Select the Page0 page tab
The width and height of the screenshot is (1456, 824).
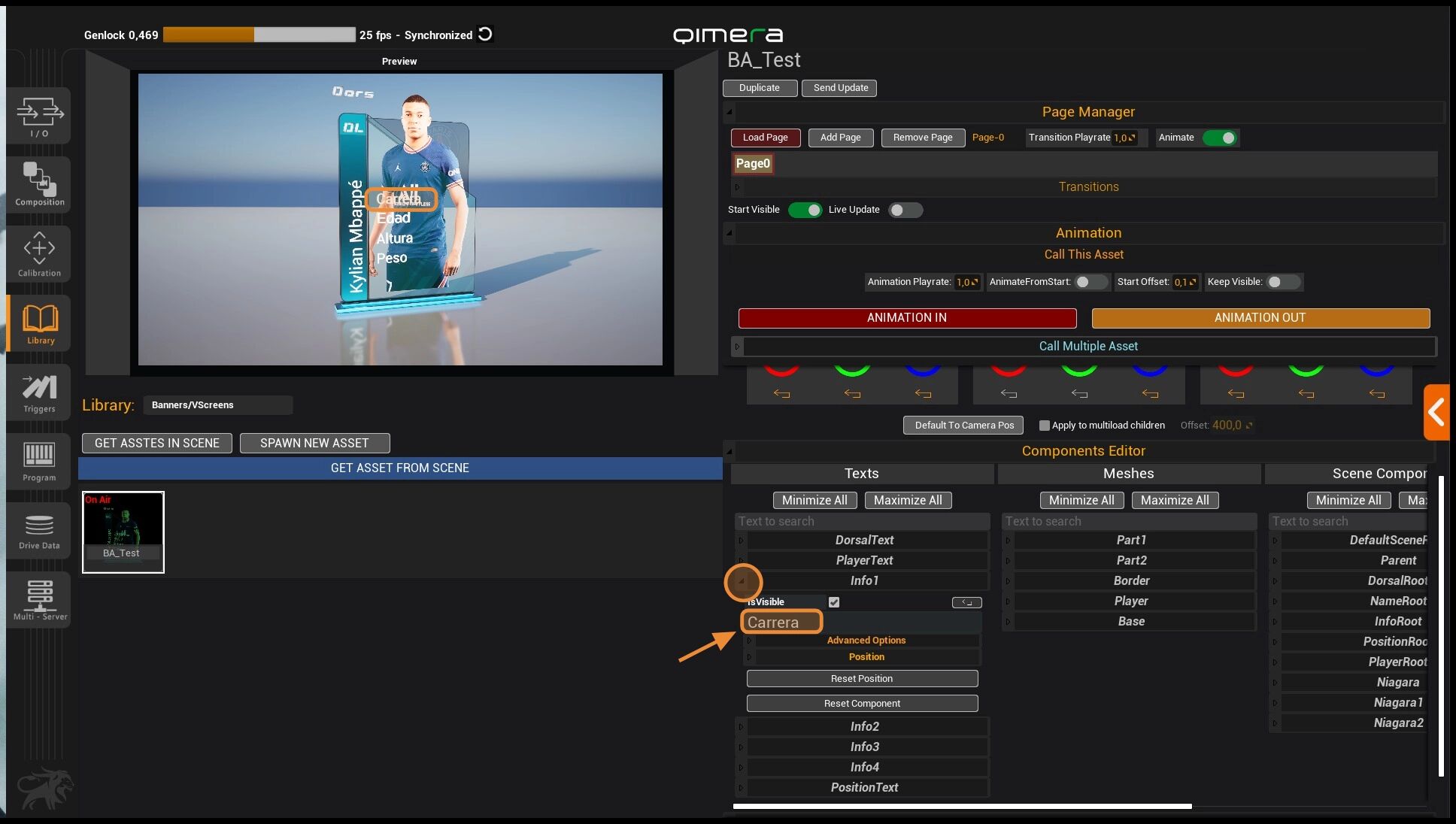[752, 164]
